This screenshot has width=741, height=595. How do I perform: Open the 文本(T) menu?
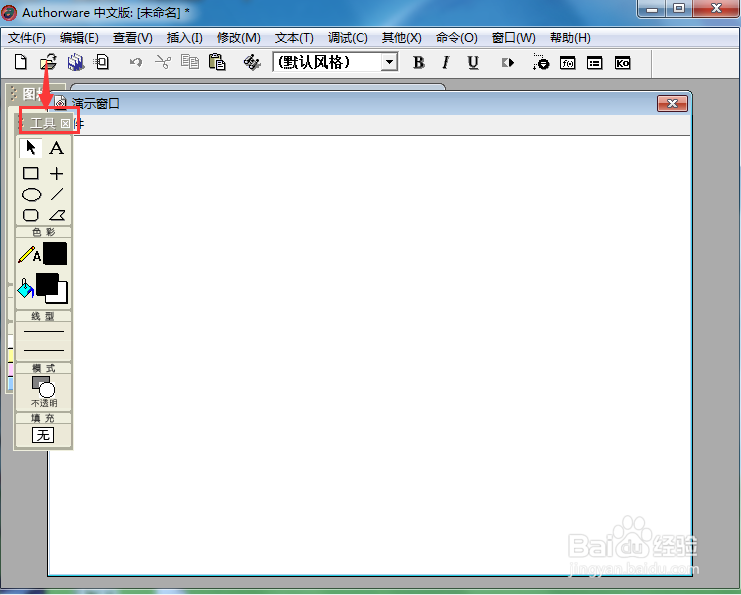pyautogui.click(x=294, y=38)
